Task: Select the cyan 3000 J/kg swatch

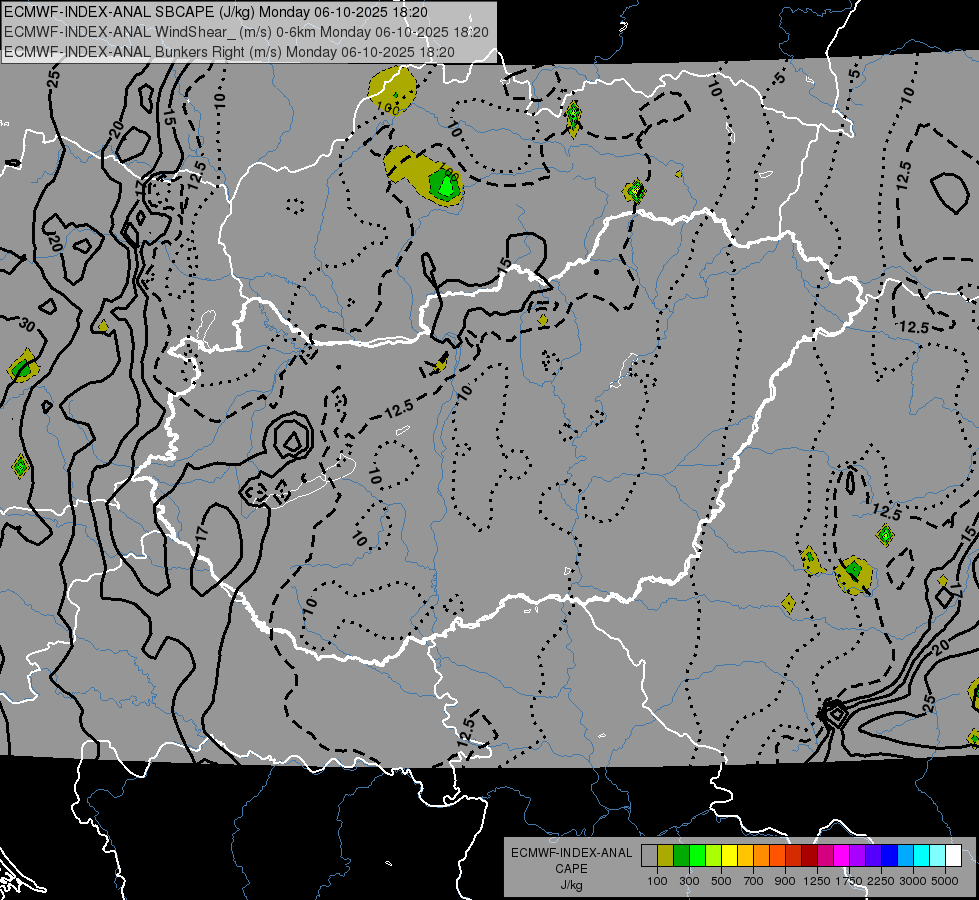Action: [922, 856]
